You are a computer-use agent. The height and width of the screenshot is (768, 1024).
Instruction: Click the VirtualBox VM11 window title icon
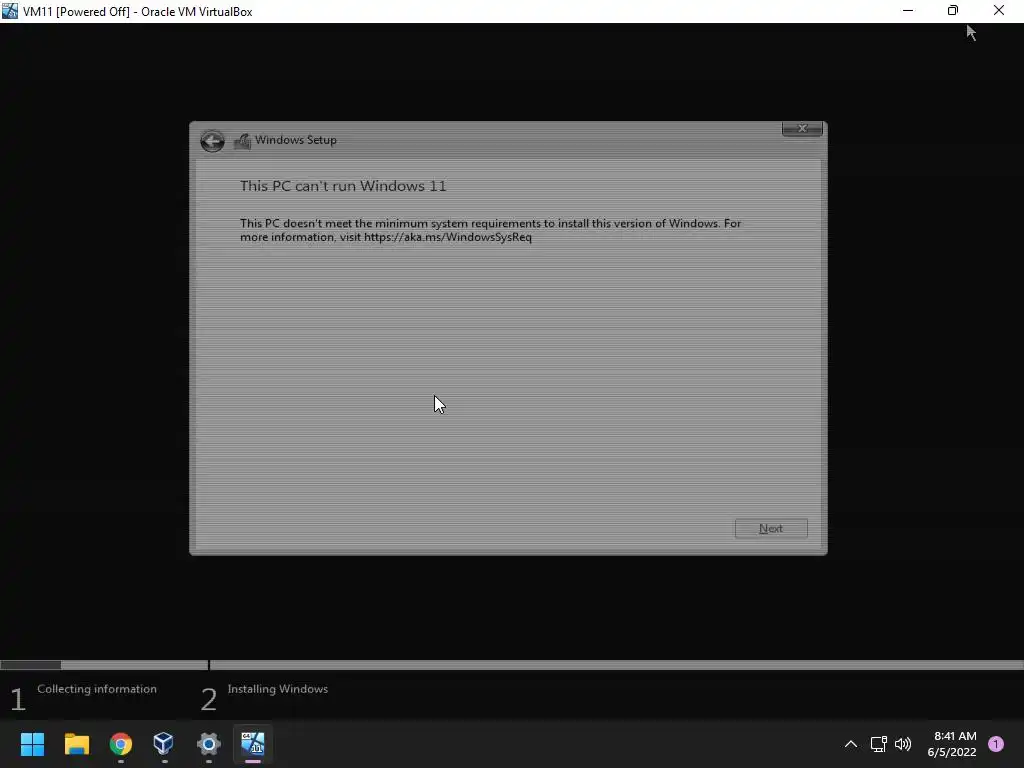coord(10,11)
